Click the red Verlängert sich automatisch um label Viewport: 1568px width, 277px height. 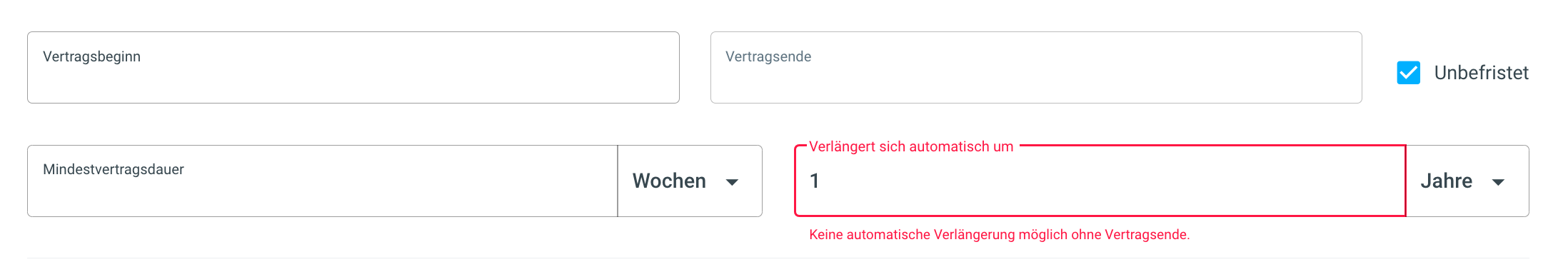911,146
